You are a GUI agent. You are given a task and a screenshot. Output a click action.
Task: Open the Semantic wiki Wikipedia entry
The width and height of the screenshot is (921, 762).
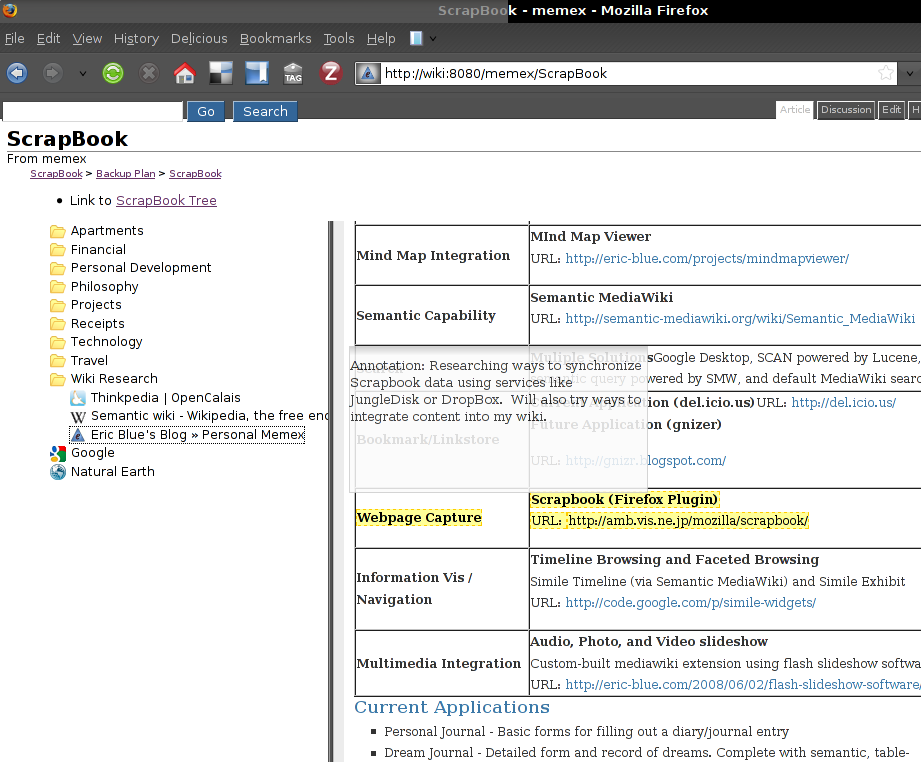tap(199, 416)
